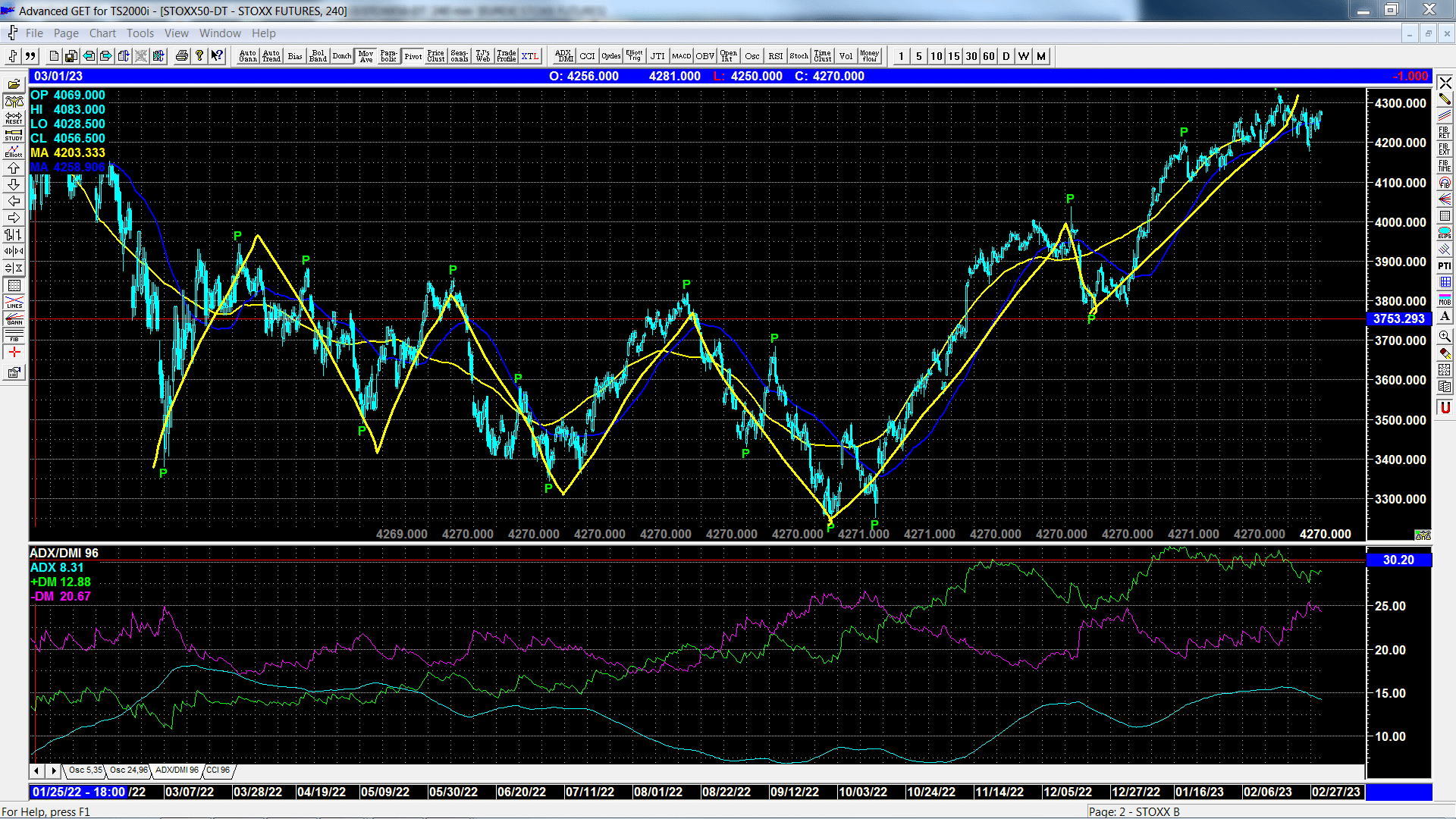
Task: Select the eraser tool in right sidebar
Action: 1445,353
